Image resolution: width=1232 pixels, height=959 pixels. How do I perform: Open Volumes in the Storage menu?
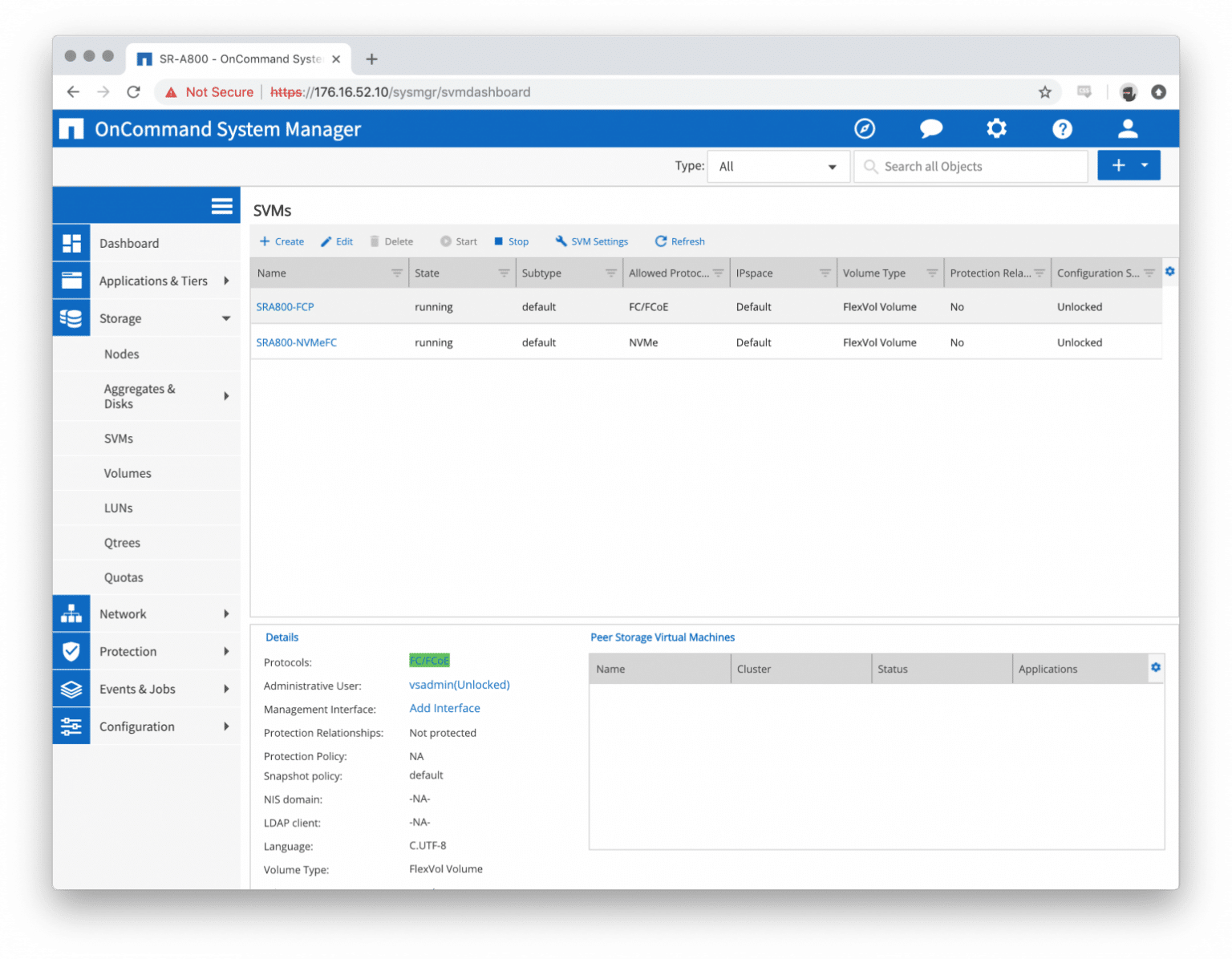point(128,473)
